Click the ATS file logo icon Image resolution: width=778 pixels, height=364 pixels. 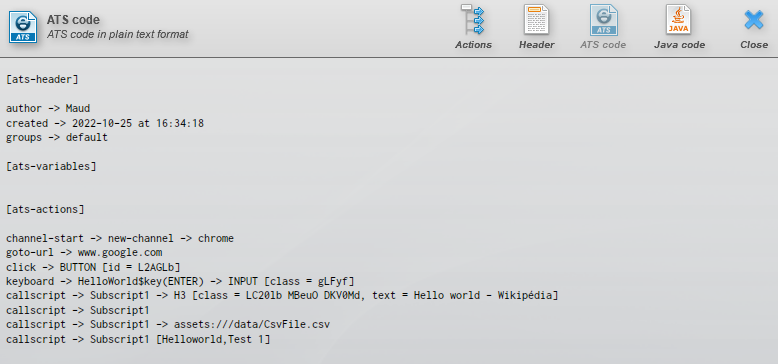pyautogui.click(x=23, y=27)
